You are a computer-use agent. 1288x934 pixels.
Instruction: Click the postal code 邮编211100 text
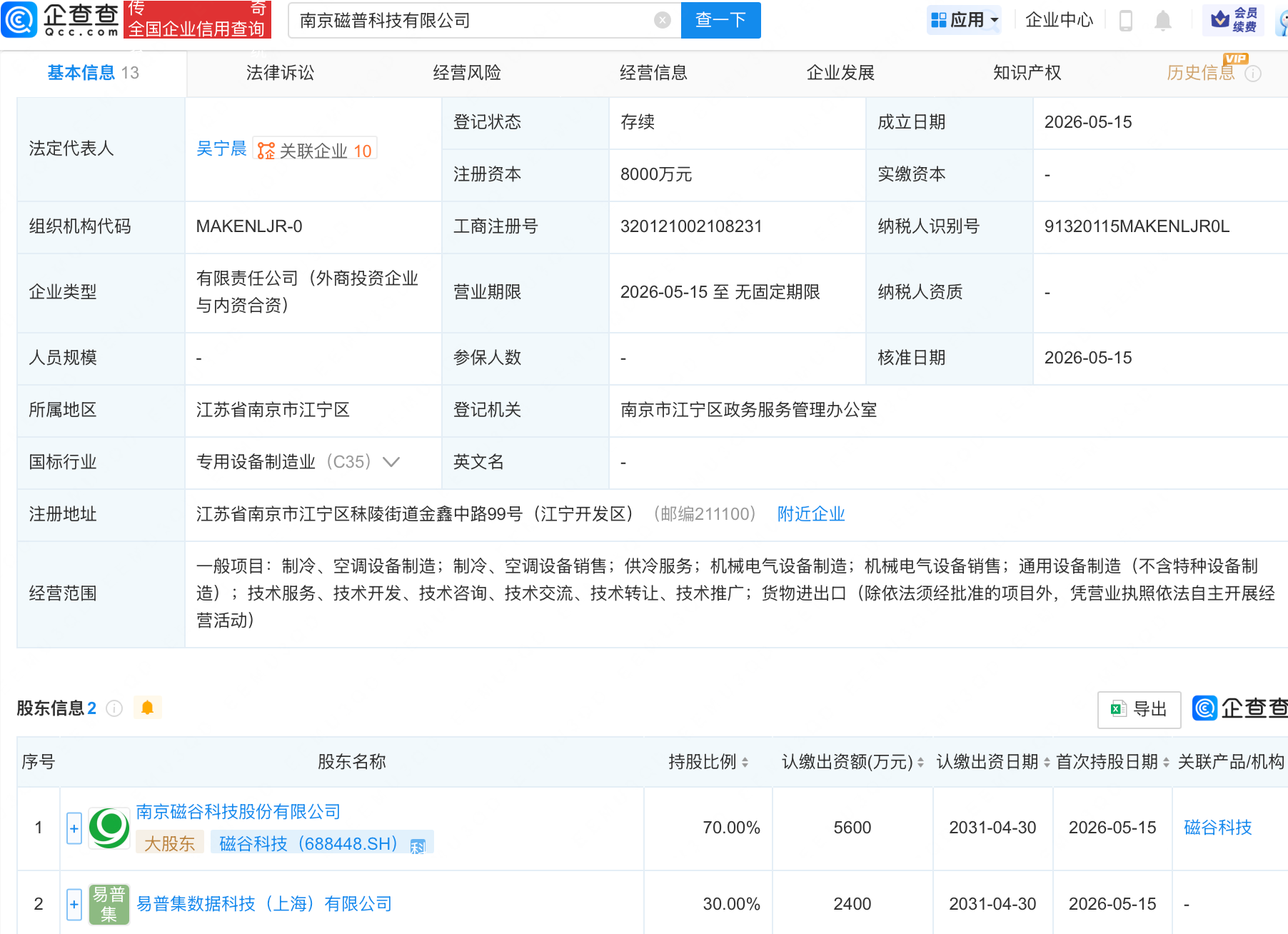coord(704,514)
